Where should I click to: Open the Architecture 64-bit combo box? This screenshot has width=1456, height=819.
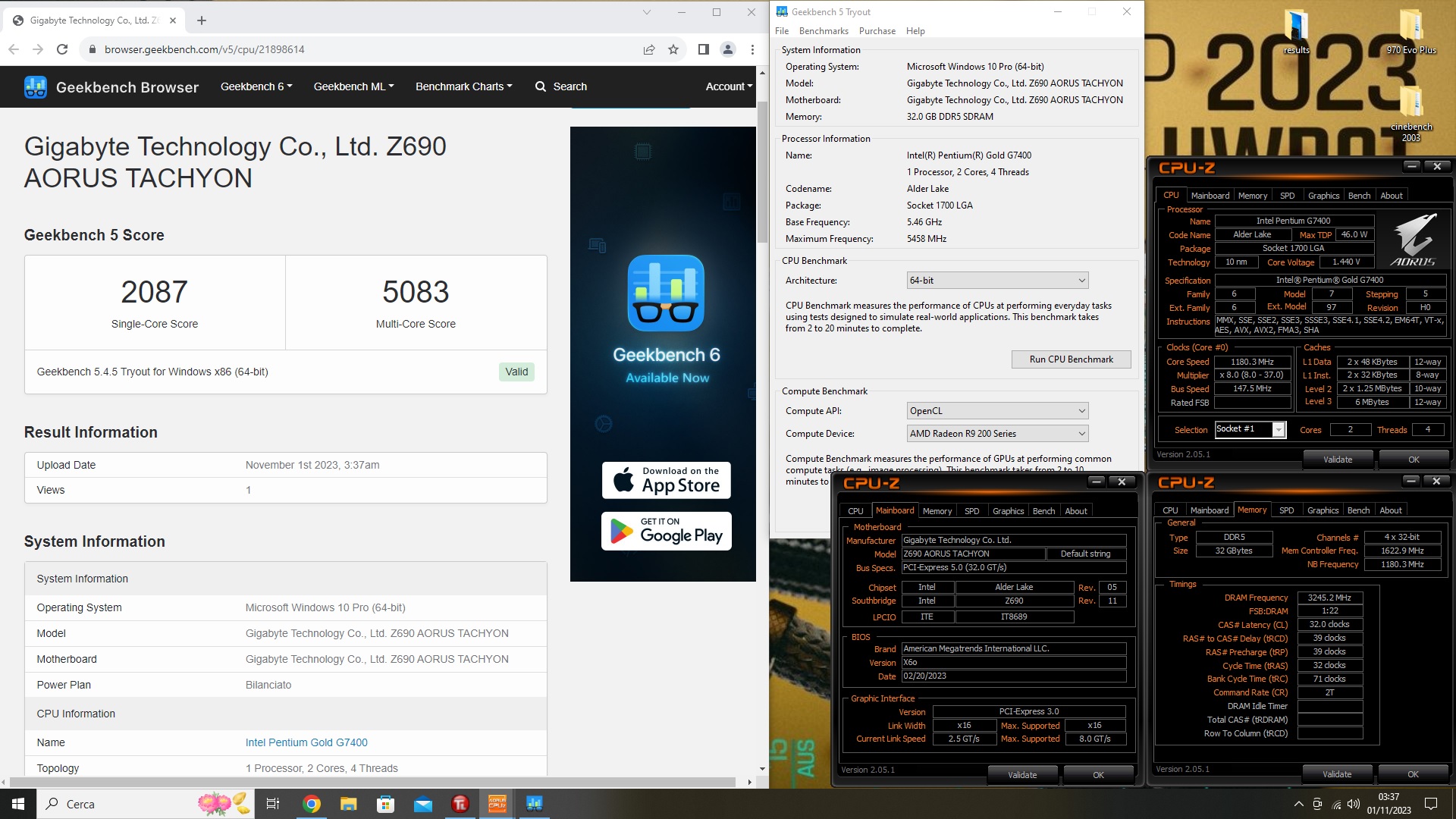point(997,281)
